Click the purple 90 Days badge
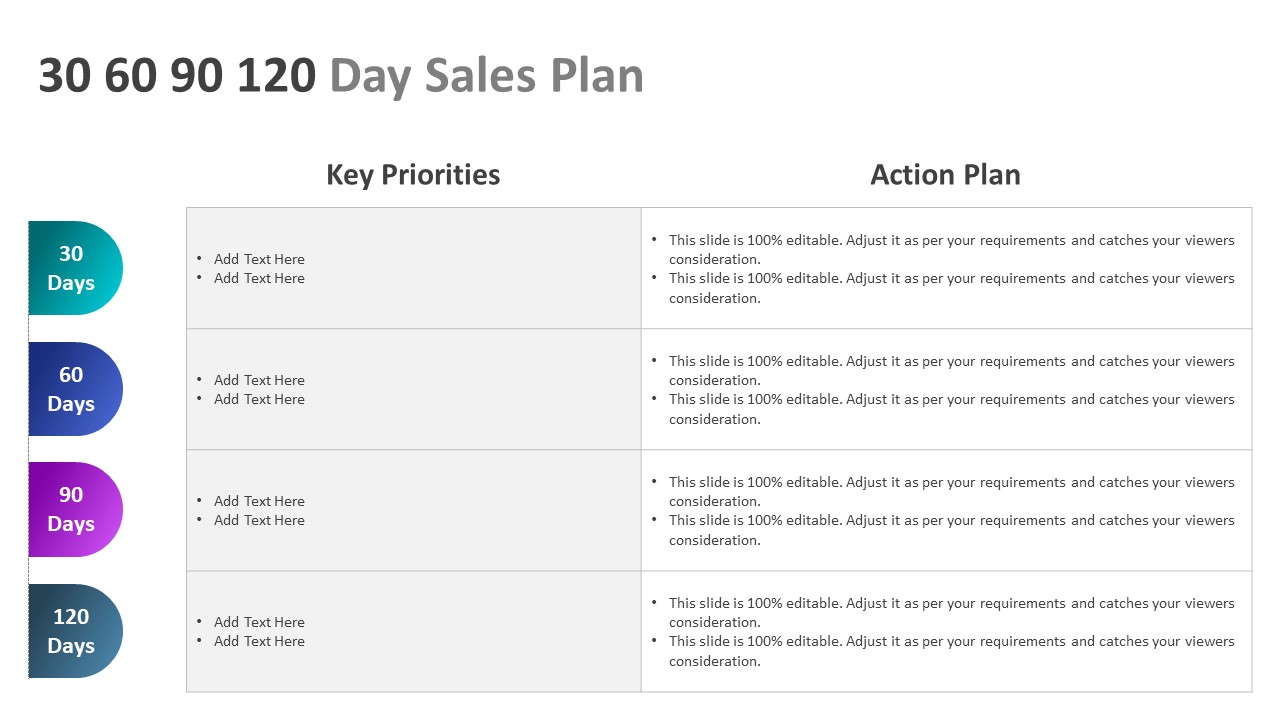This screenshot has height=720, width=1280. [x=74, y=509]
